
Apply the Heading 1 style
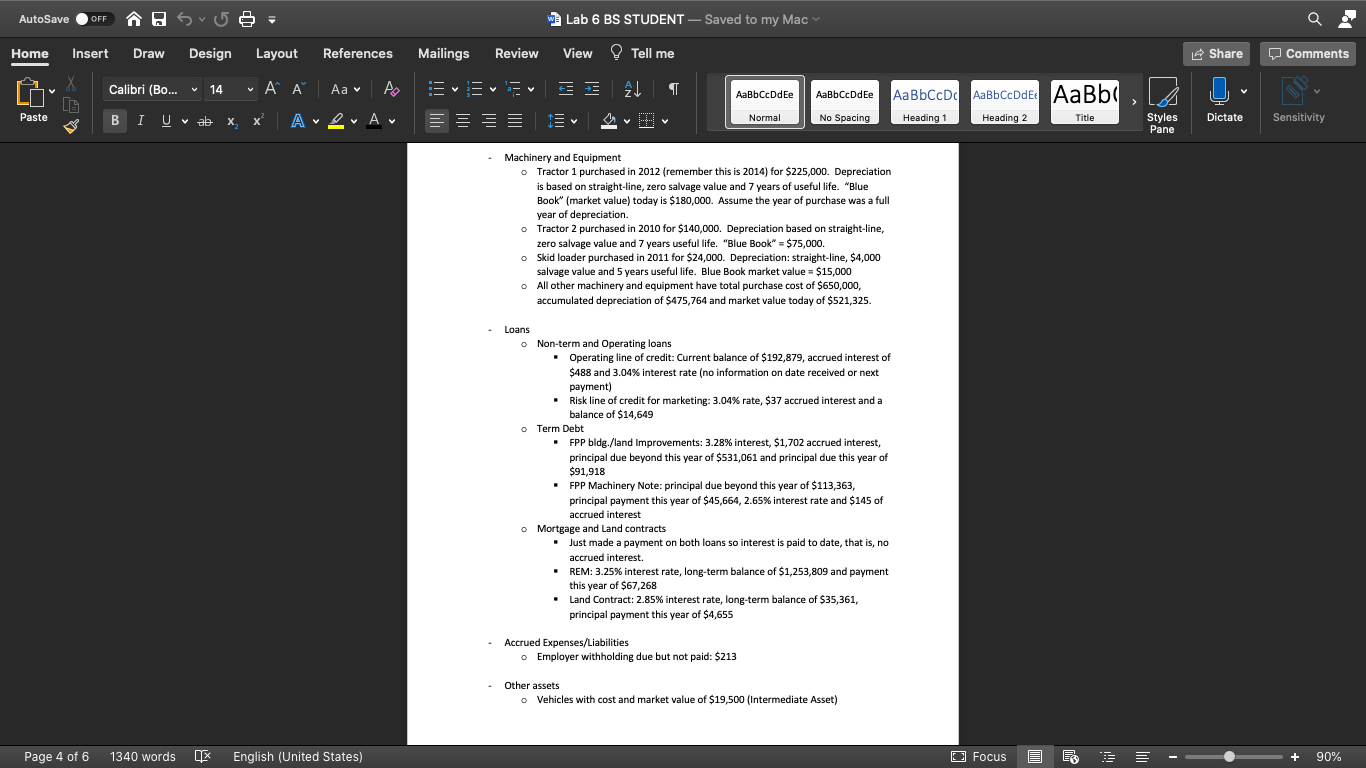point(924,100)
